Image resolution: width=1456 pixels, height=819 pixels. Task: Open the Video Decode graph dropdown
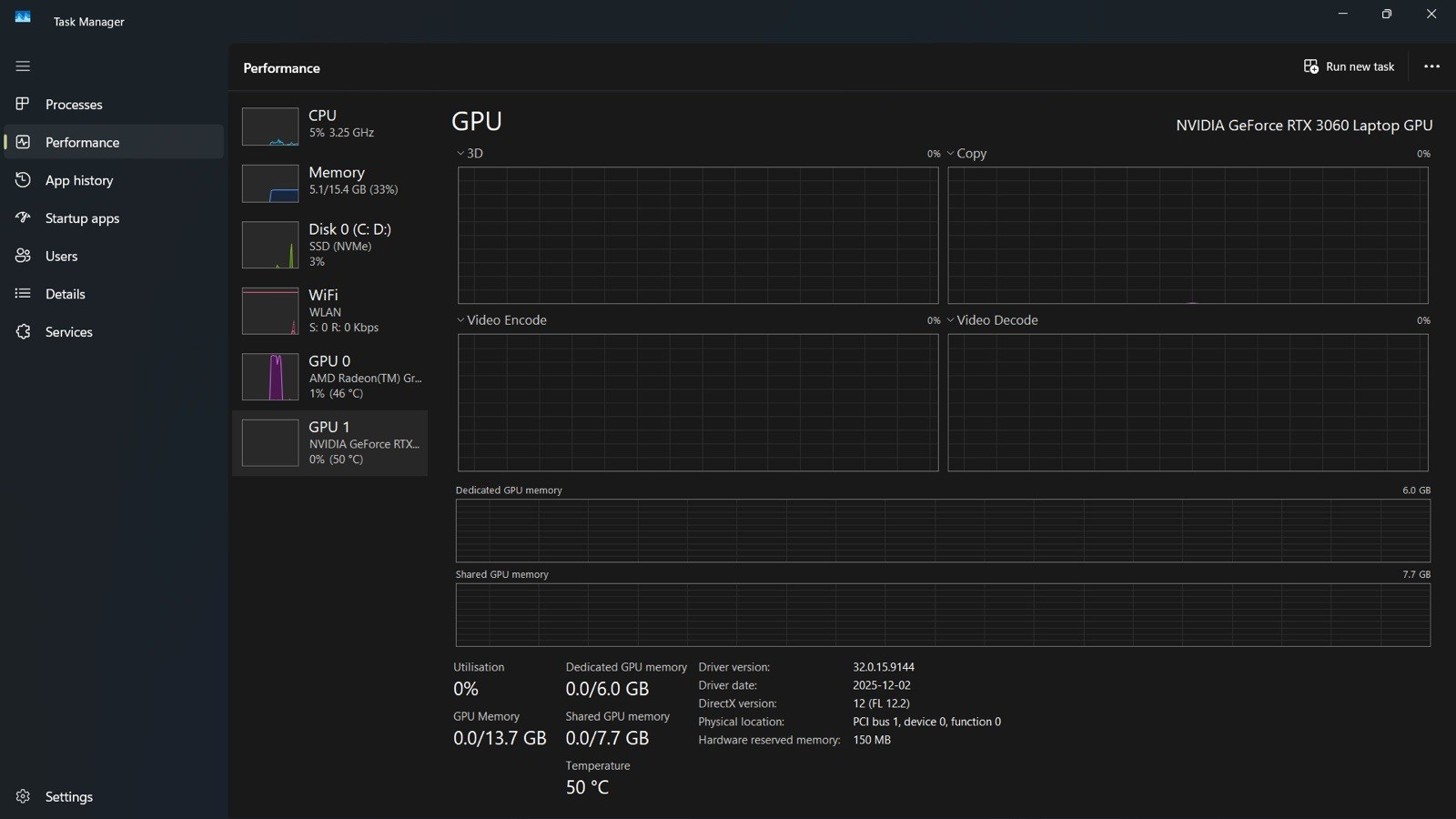992,320
